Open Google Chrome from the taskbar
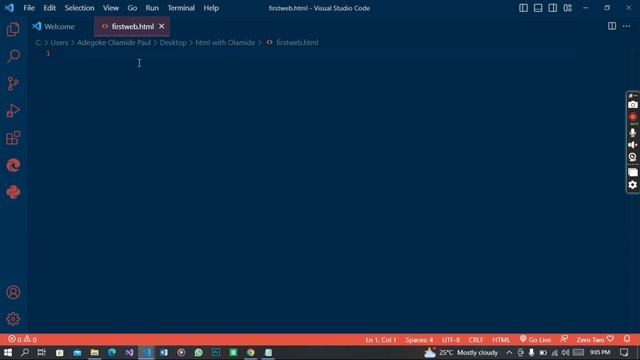 251,352
